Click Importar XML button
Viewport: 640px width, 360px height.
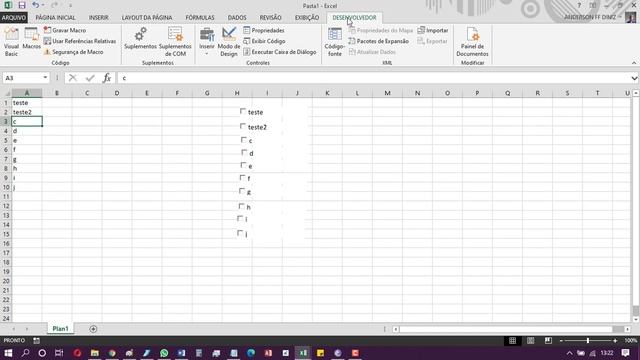[433, 30]
